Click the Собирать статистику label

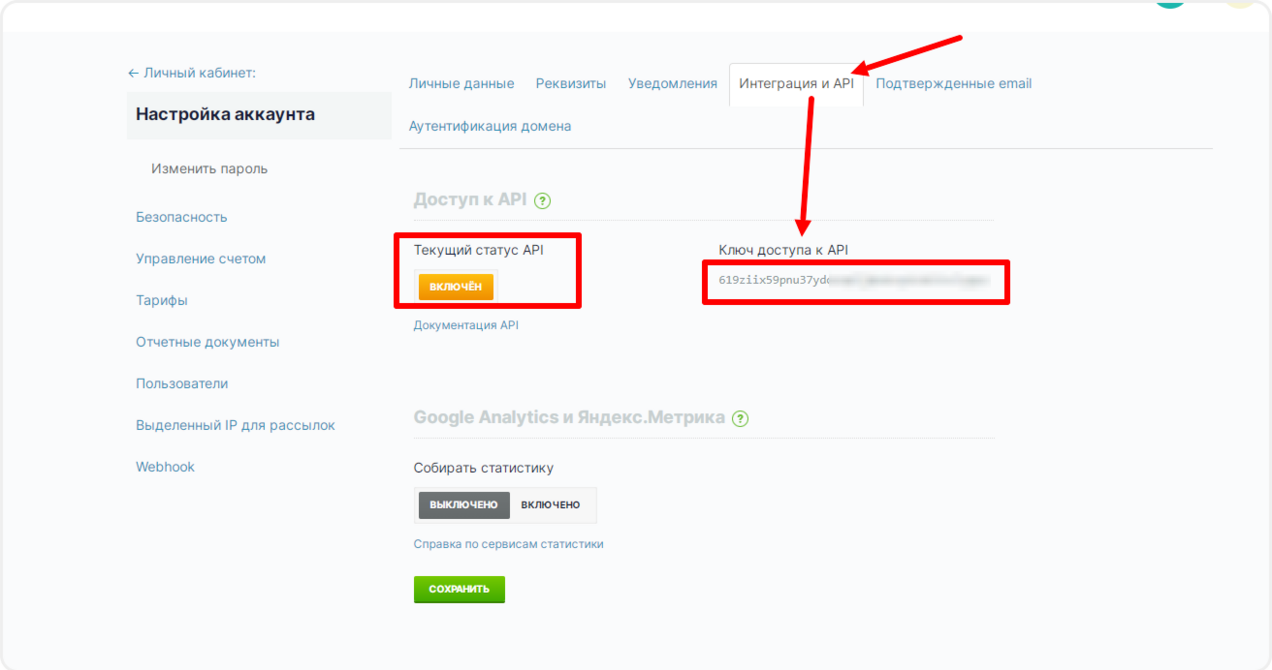point(484,468)
